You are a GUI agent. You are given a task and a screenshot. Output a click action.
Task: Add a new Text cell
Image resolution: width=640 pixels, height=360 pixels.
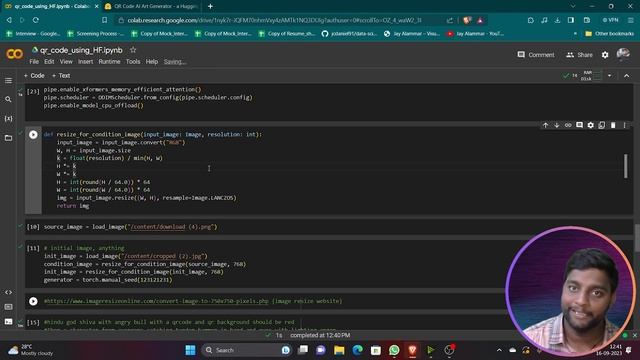tap(61, 76)
